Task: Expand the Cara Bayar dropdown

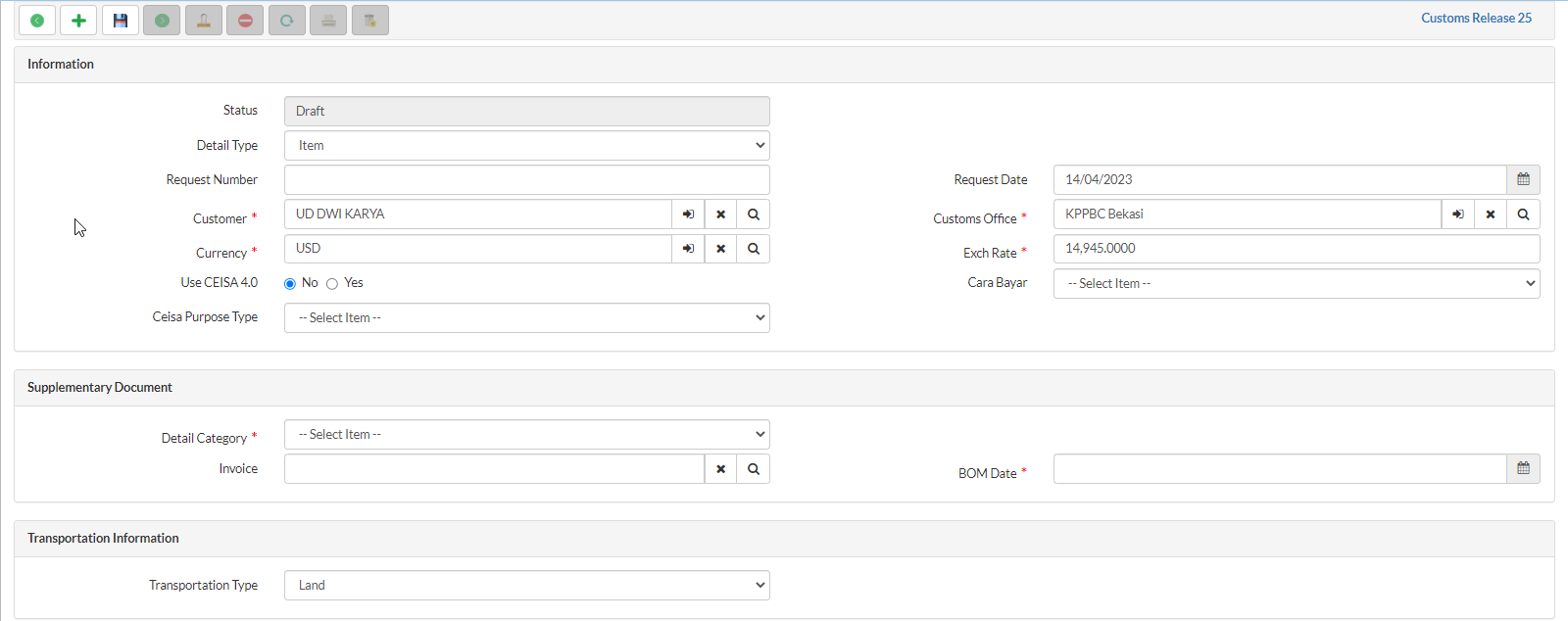Action: point(1296,284)
